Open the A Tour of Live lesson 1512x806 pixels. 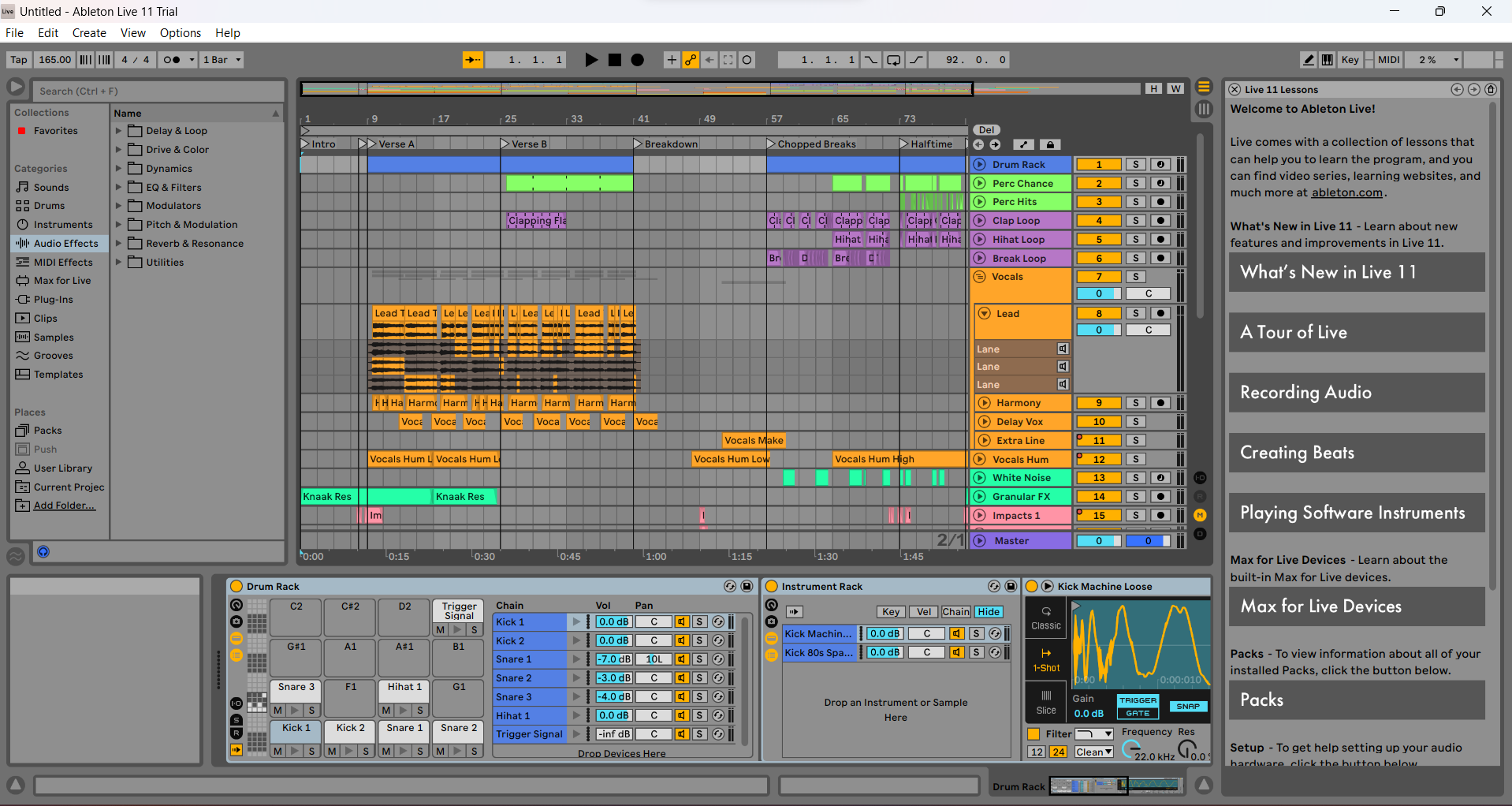pos(1357,332)
